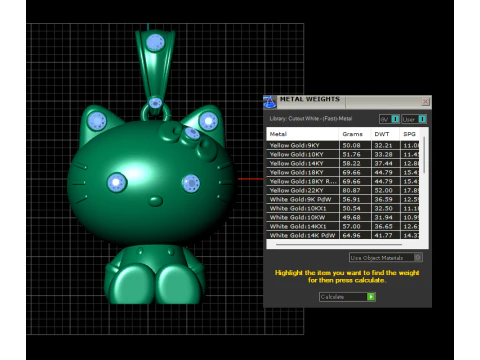Select the kitty's left ear gem
This screenshot has width=480, height=360.
coord(97,121)
